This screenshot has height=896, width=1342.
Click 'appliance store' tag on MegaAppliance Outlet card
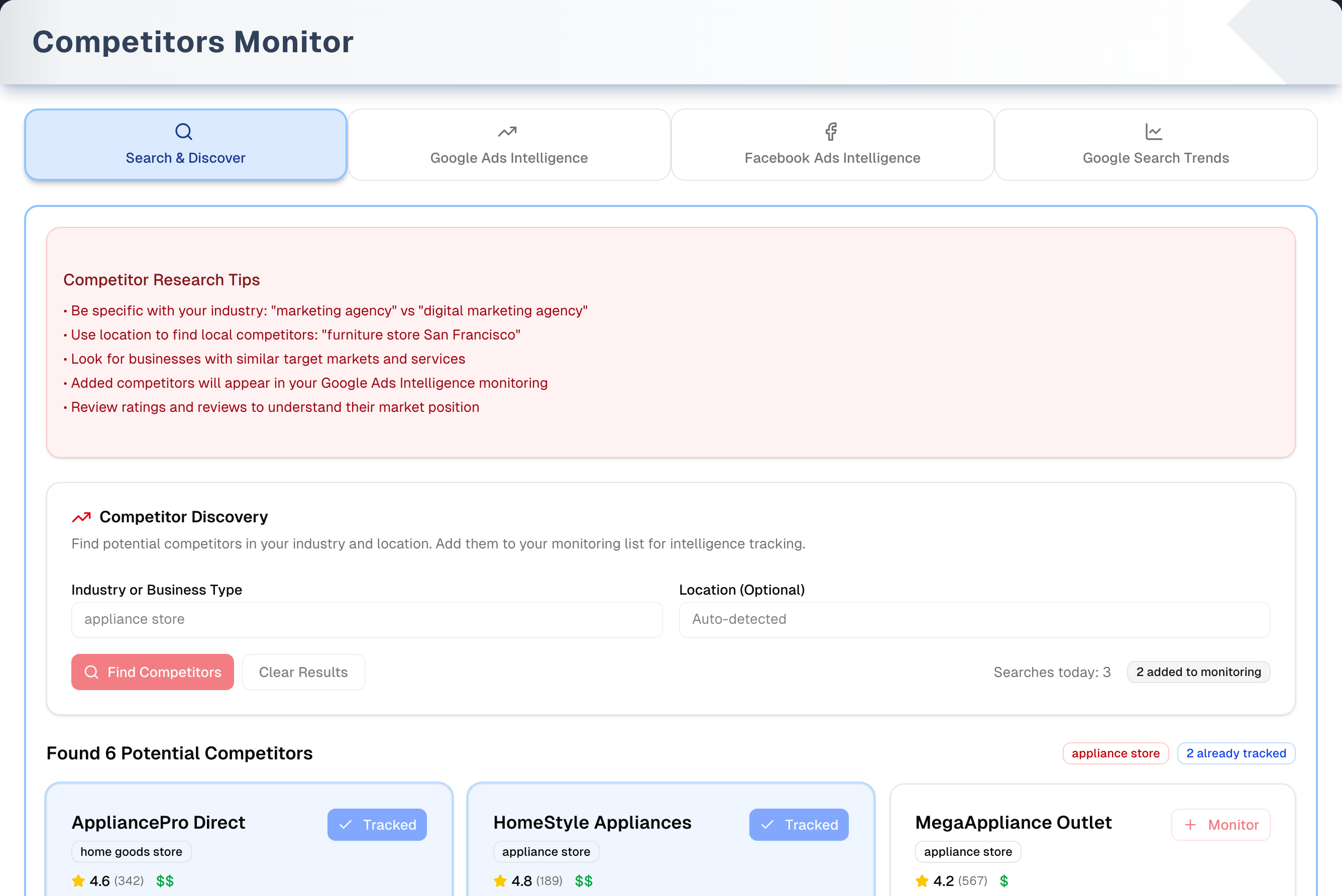pos(968,851)
